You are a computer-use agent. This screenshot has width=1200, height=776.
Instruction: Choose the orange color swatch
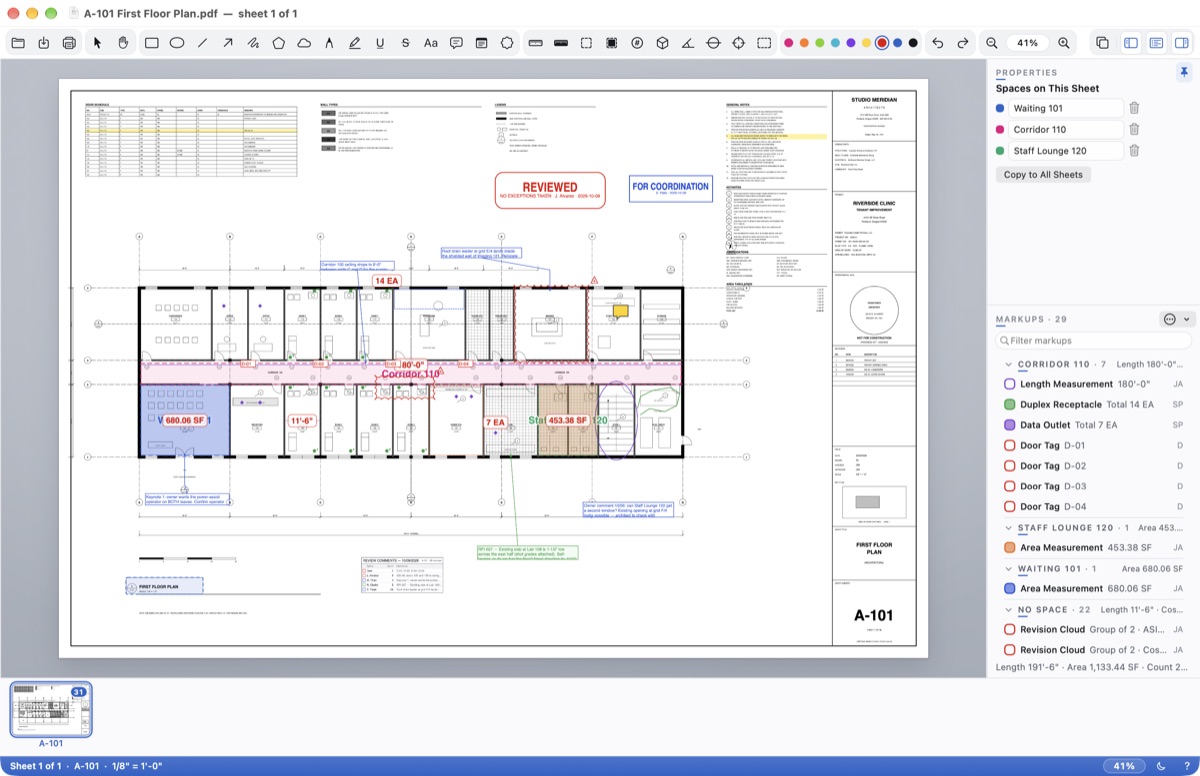[x=804, y=43]
